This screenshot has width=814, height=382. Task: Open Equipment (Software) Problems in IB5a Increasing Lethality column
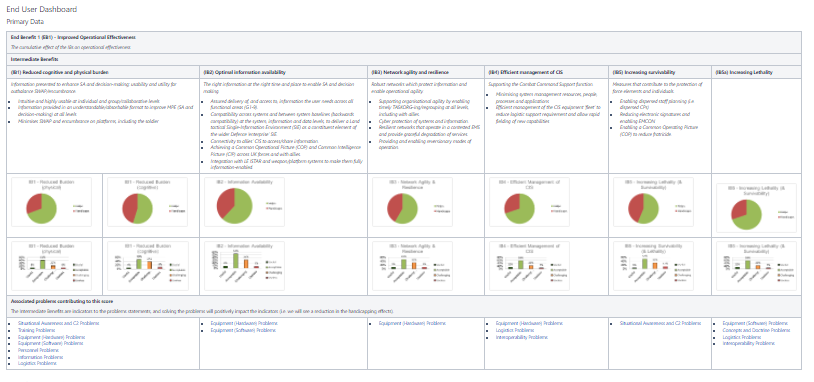755,323
